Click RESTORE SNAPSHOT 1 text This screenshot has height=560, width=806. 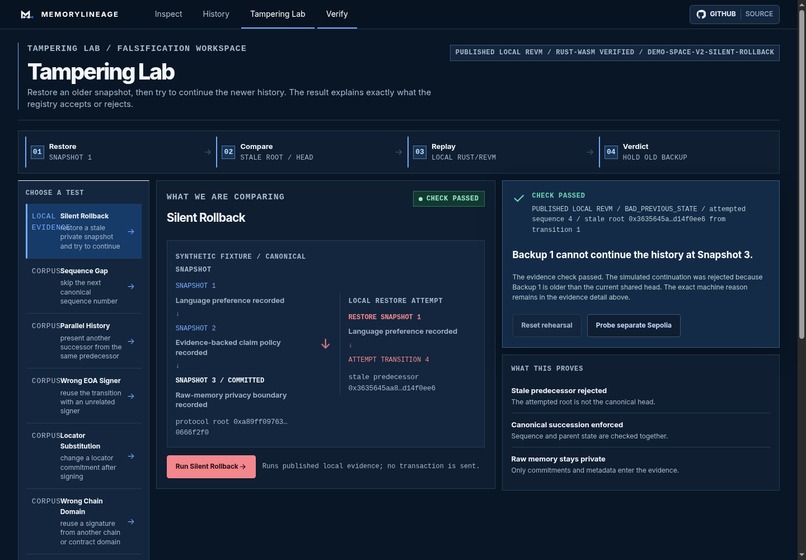click(384, 317)
